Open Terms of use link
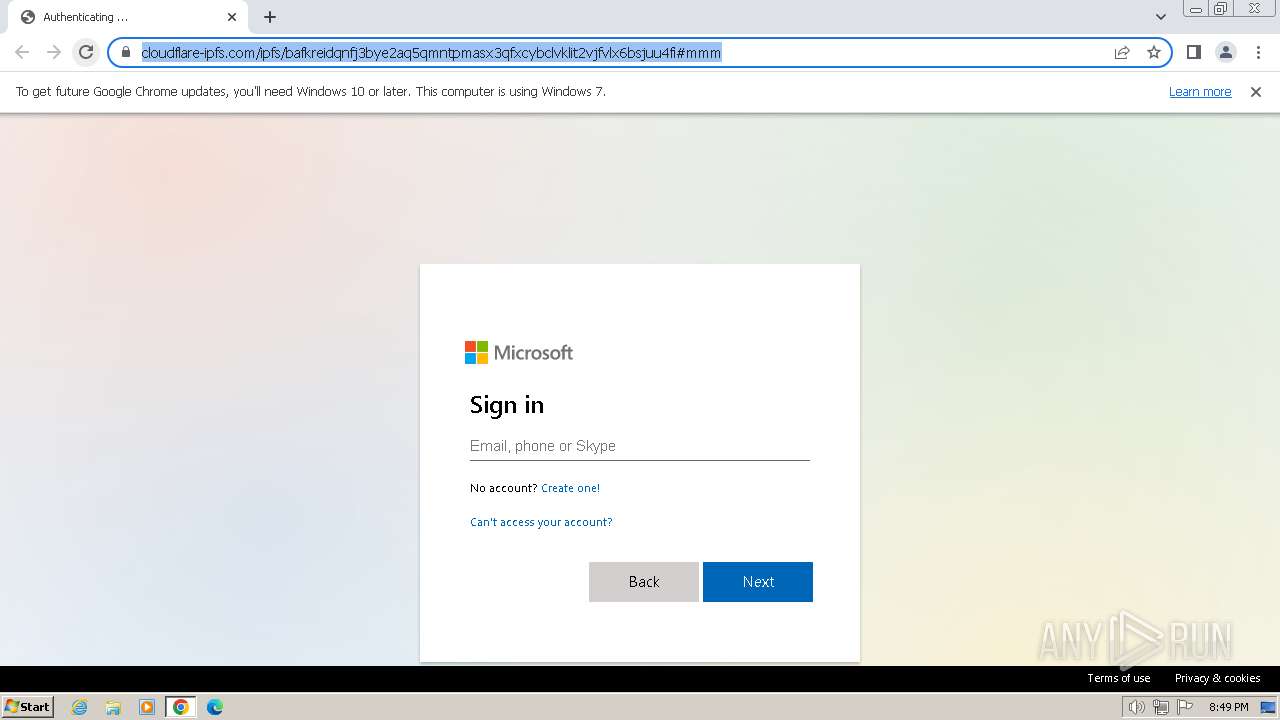Image resolution: width=1280 pixels, height=720 pixels. coord(1119,678)
